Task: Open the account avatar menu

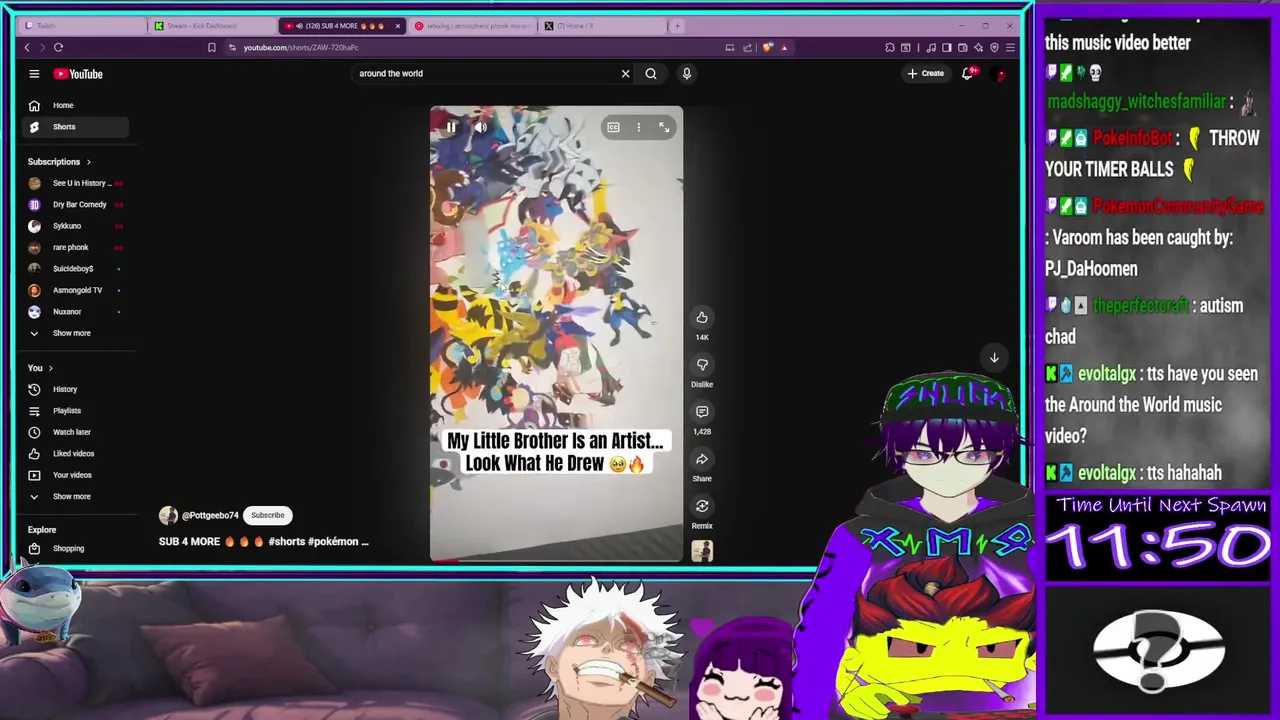Action: (x=1000, y=73)
